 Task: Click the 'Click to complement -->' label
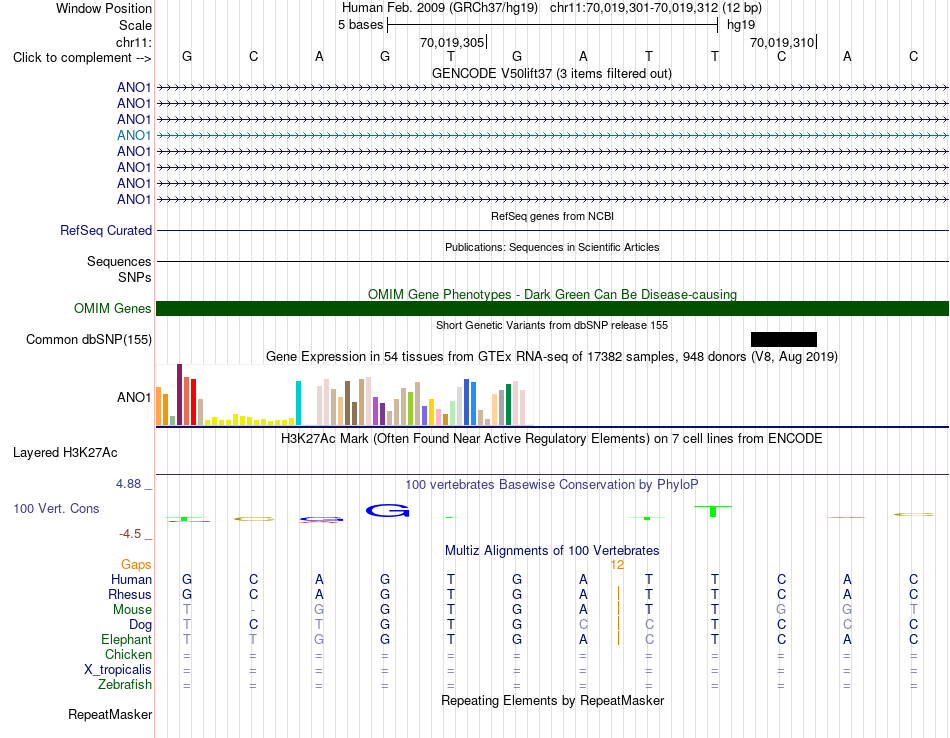(x=82, y=58)
